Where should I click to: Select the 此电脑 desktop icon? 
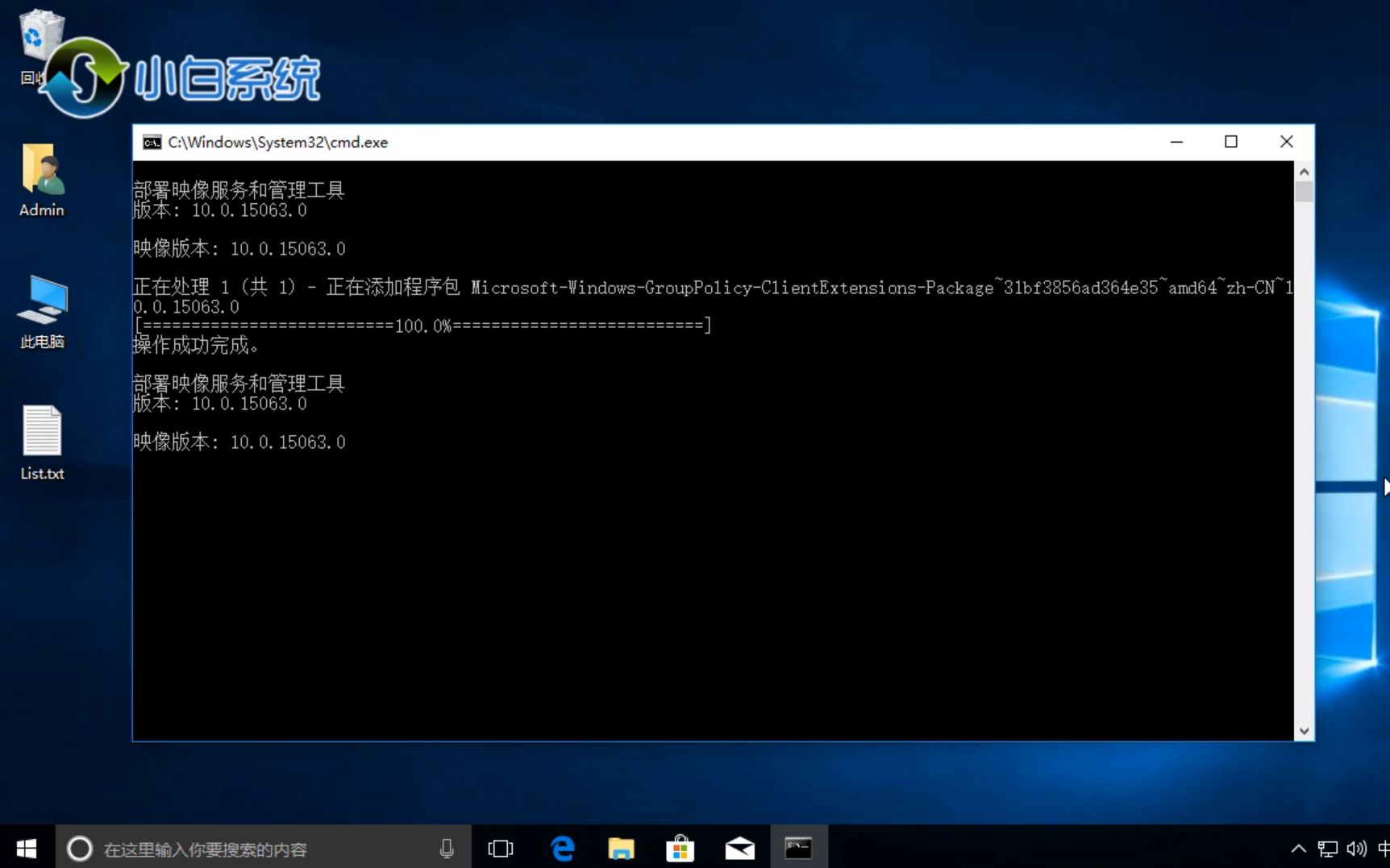[42, 313]
